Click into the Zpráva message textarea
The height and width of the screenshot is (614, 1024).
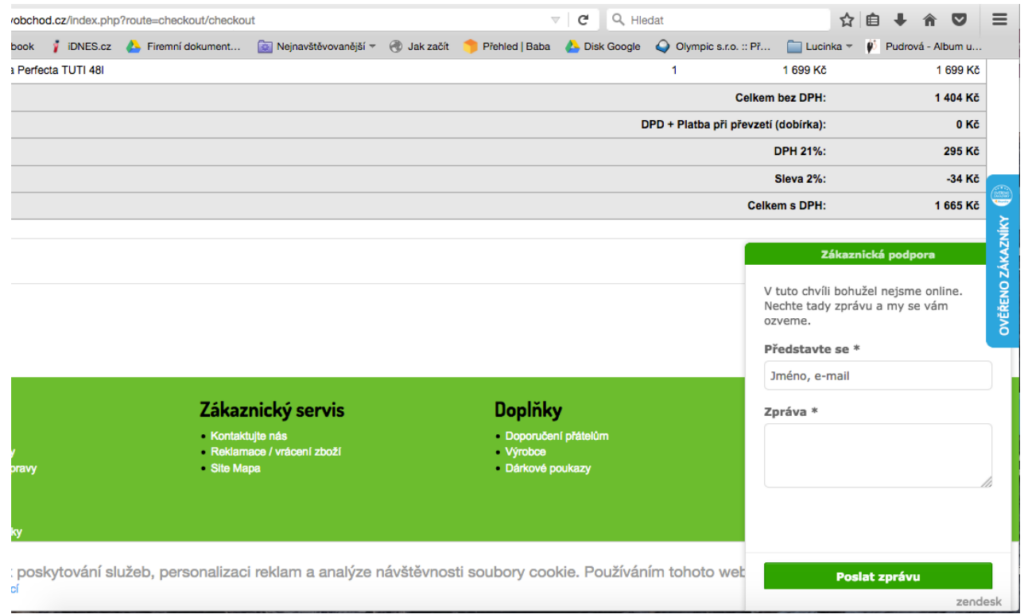pyautogui.click(x=877, y=455)
